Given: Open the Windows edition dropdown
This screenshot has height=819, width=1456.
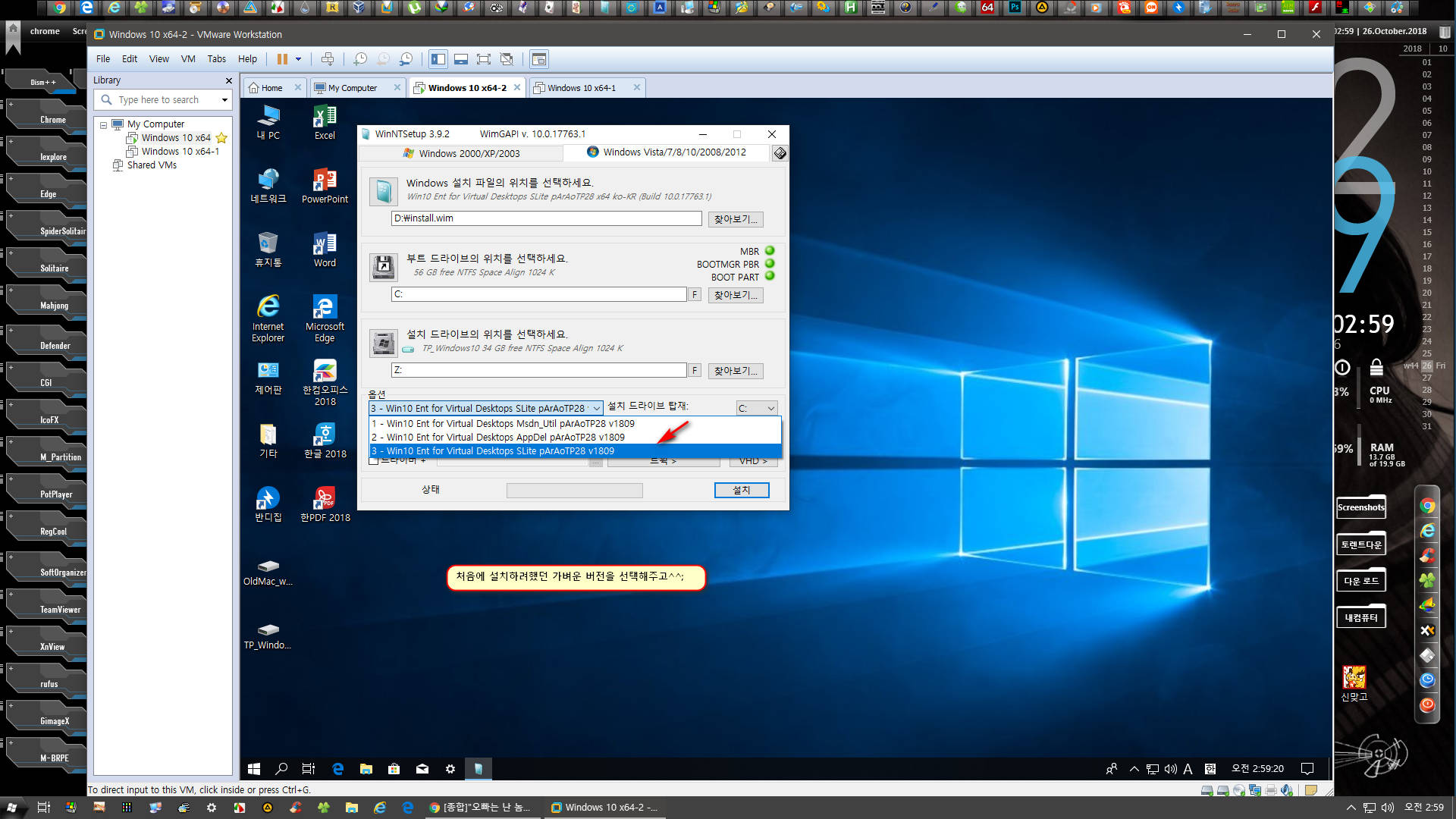Looking at the screenshot, I should (x=486, y=408).
